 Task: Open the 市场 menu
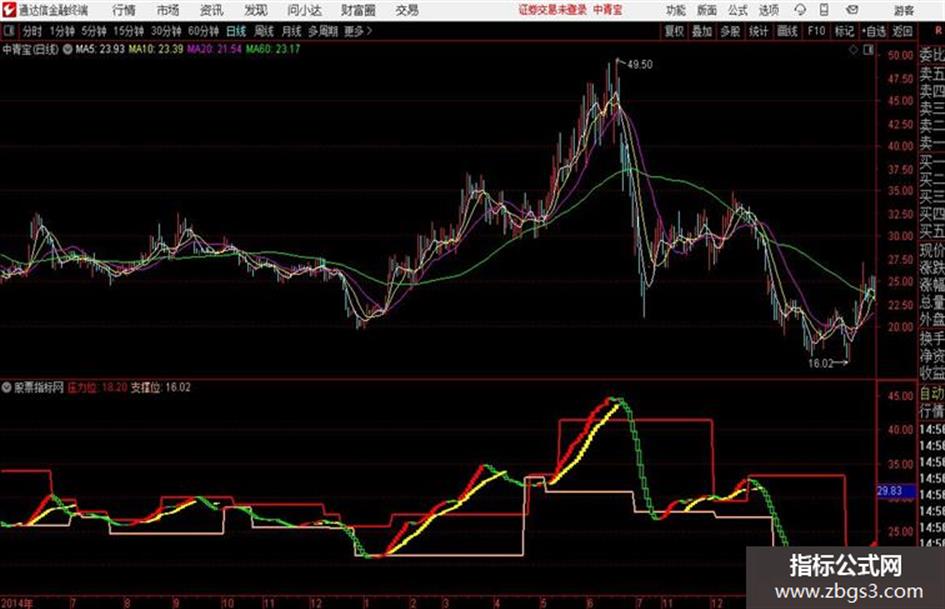click(168, 10)
